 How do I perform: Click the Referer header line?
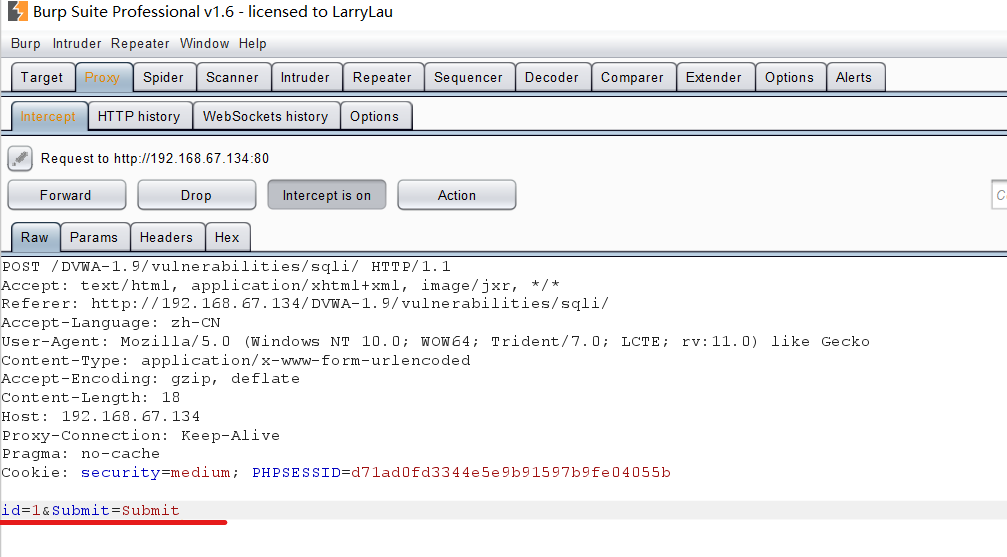(305, 303)
